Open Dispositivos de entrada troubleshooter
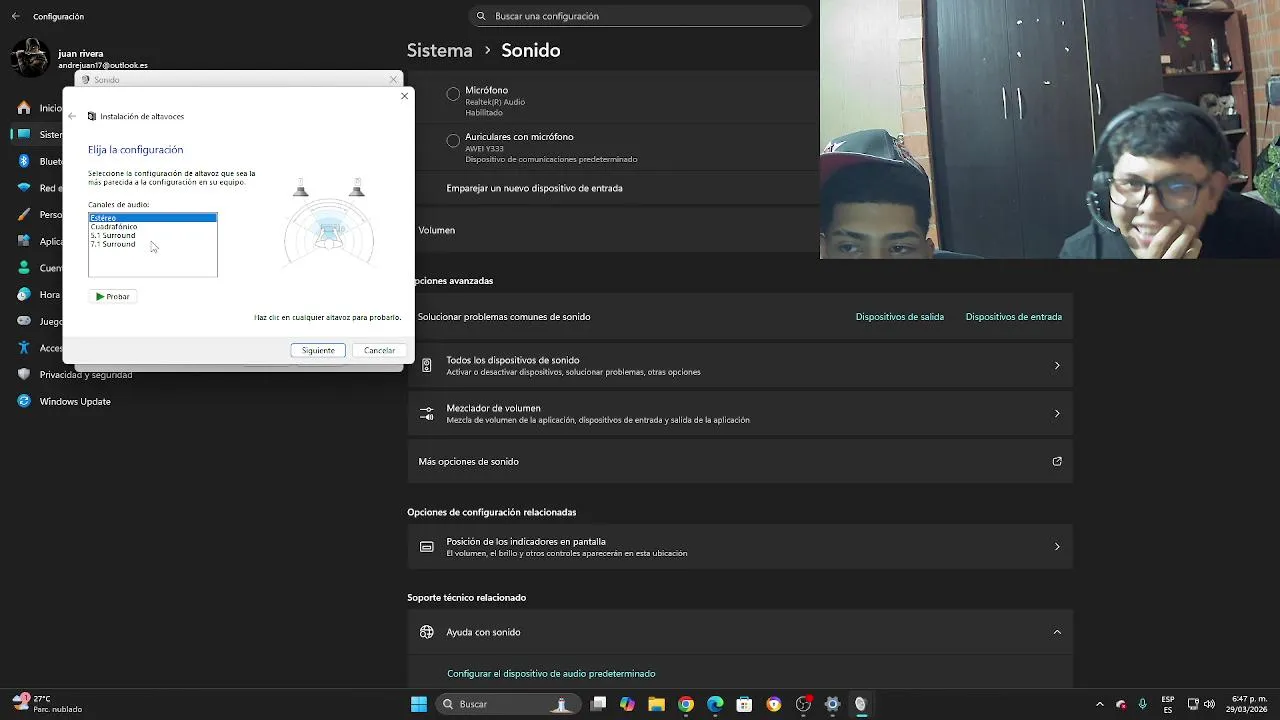Screen dimensions: 1280x720 [1014, 317]
